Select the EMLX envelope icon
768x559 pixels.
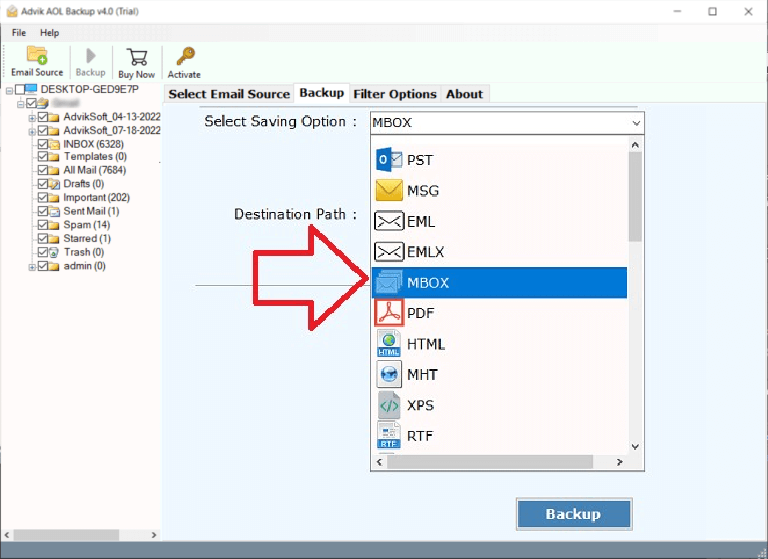389,252
